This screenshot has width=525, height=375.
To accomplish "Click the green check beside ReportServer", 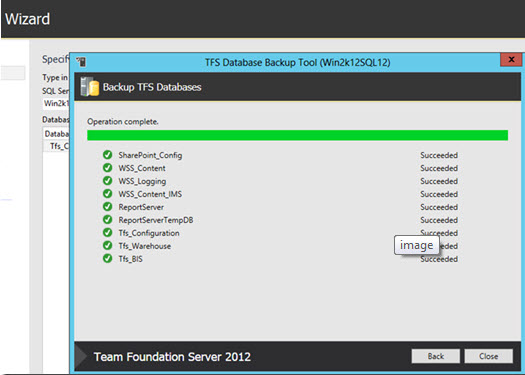I will coord(107,207).
